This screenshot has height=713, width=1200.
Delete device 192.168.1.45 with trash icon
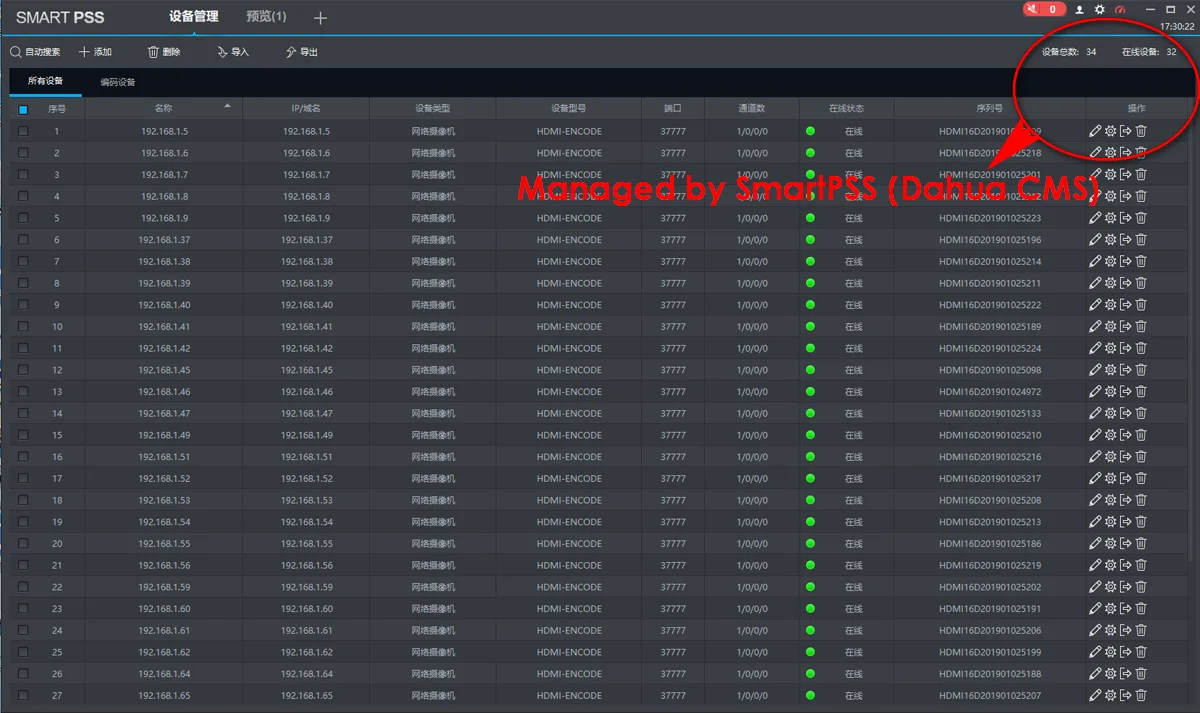pos(1141,370)
